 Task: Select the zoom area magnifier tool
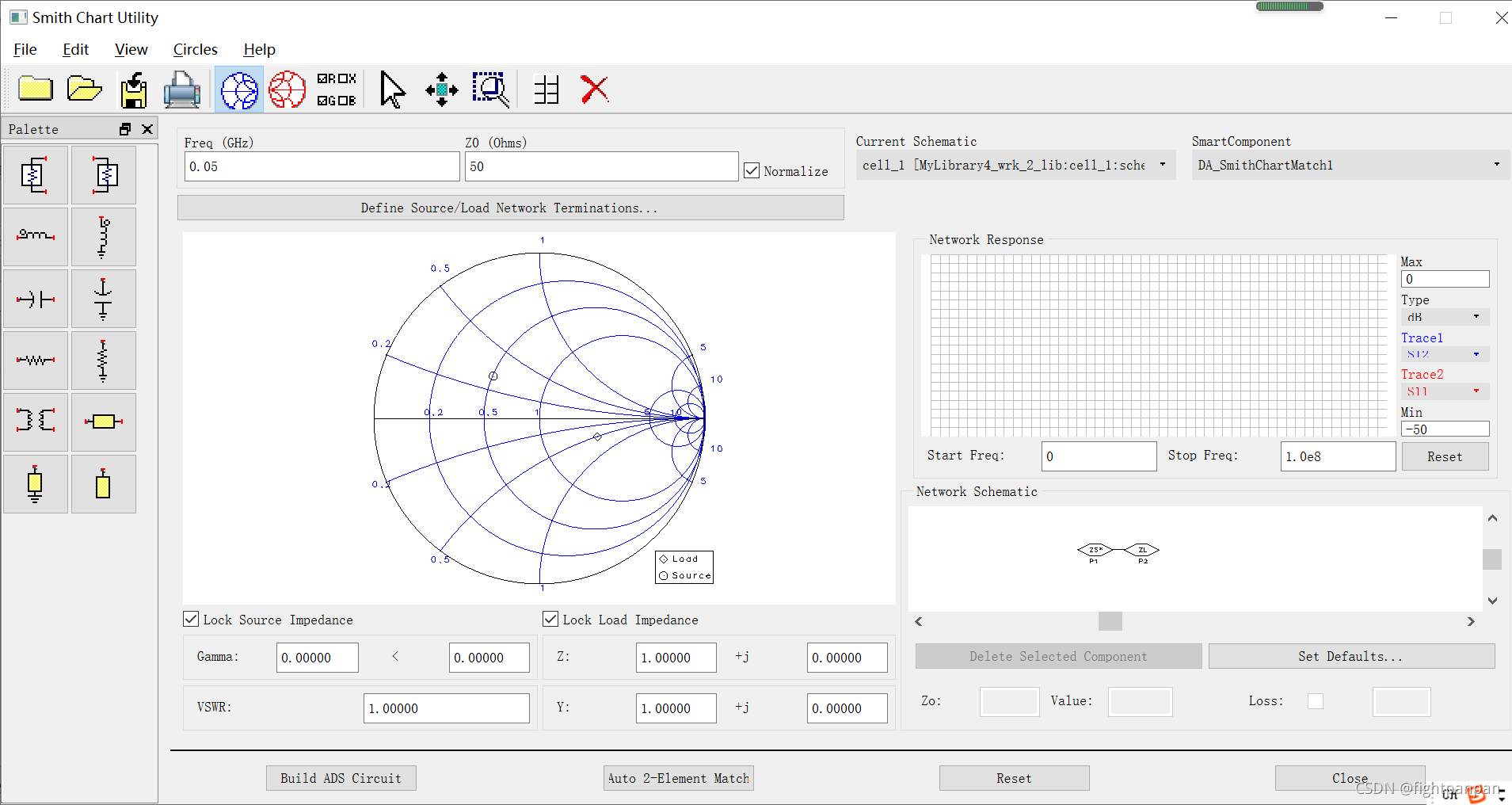click(490, 90)
